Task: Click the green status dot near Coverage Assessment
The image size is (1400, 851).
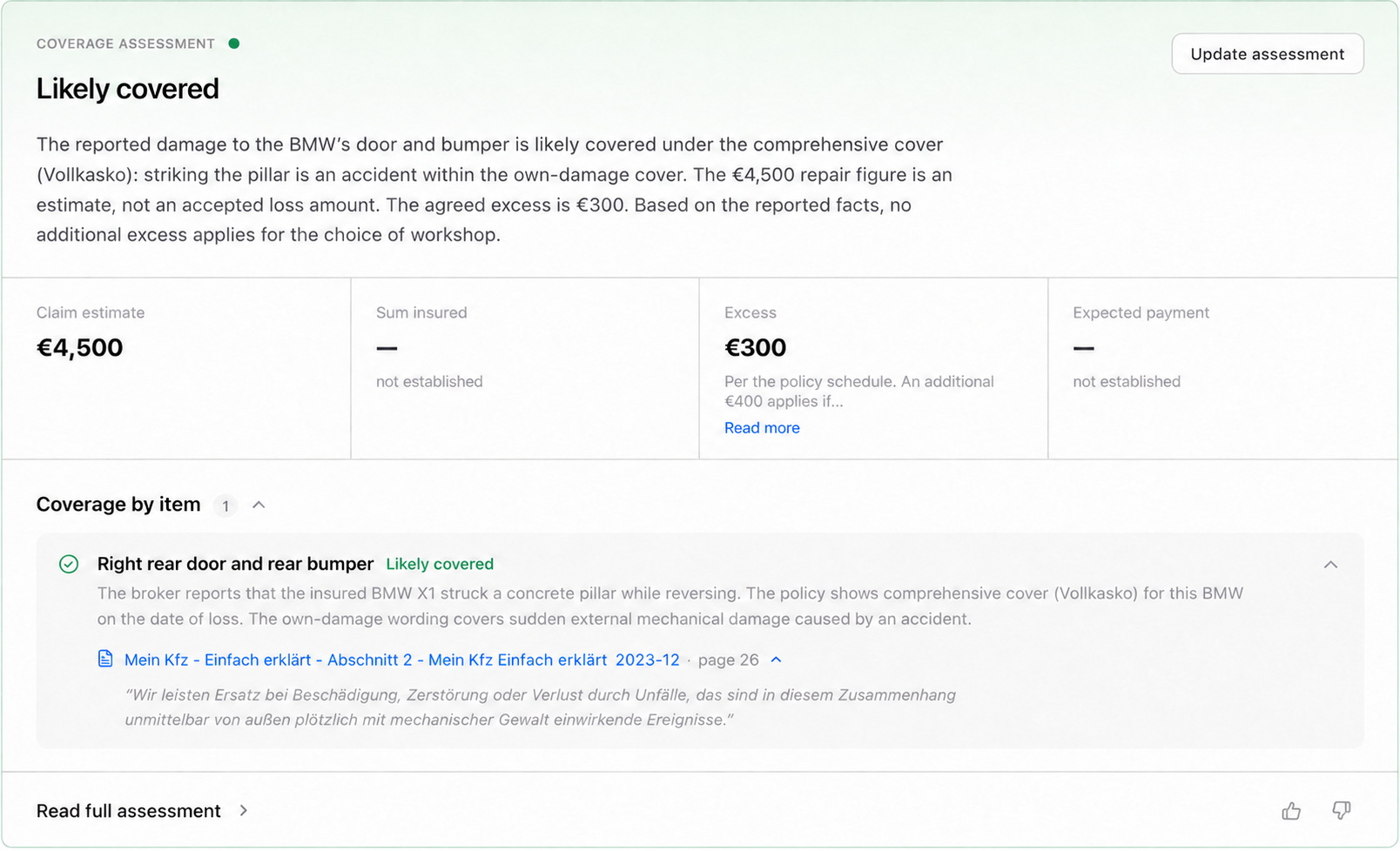Action: [x=234, y=44]
